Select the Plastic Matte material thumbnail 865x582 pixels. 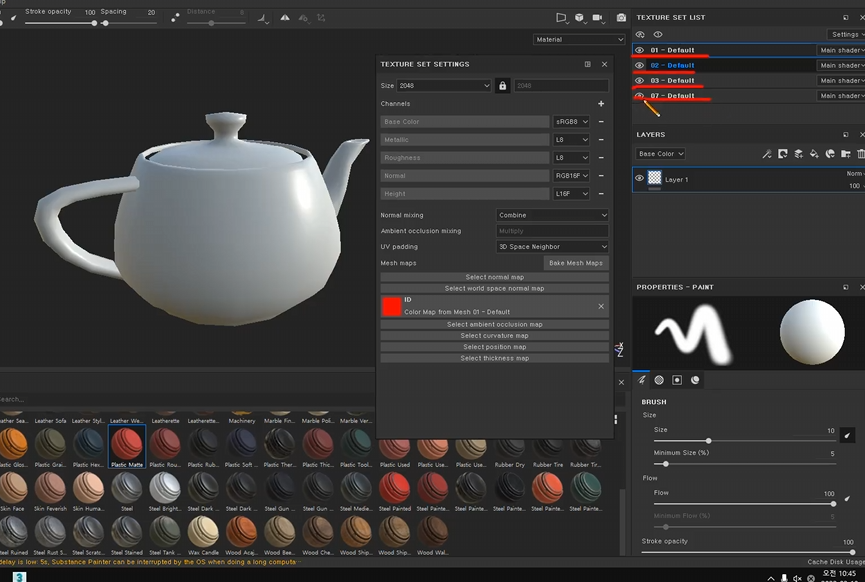click(127, 443)
